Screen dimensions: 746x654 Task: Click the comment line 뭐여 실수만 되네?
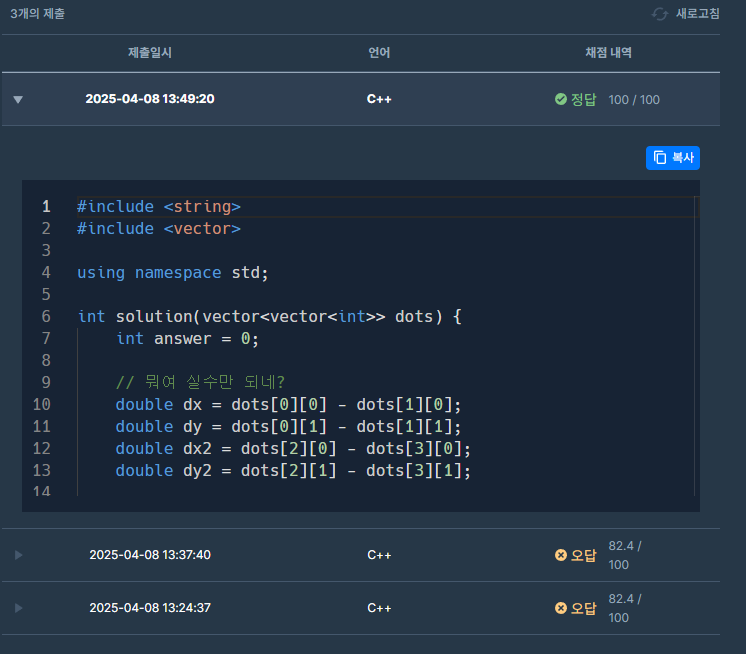point(200,382)
